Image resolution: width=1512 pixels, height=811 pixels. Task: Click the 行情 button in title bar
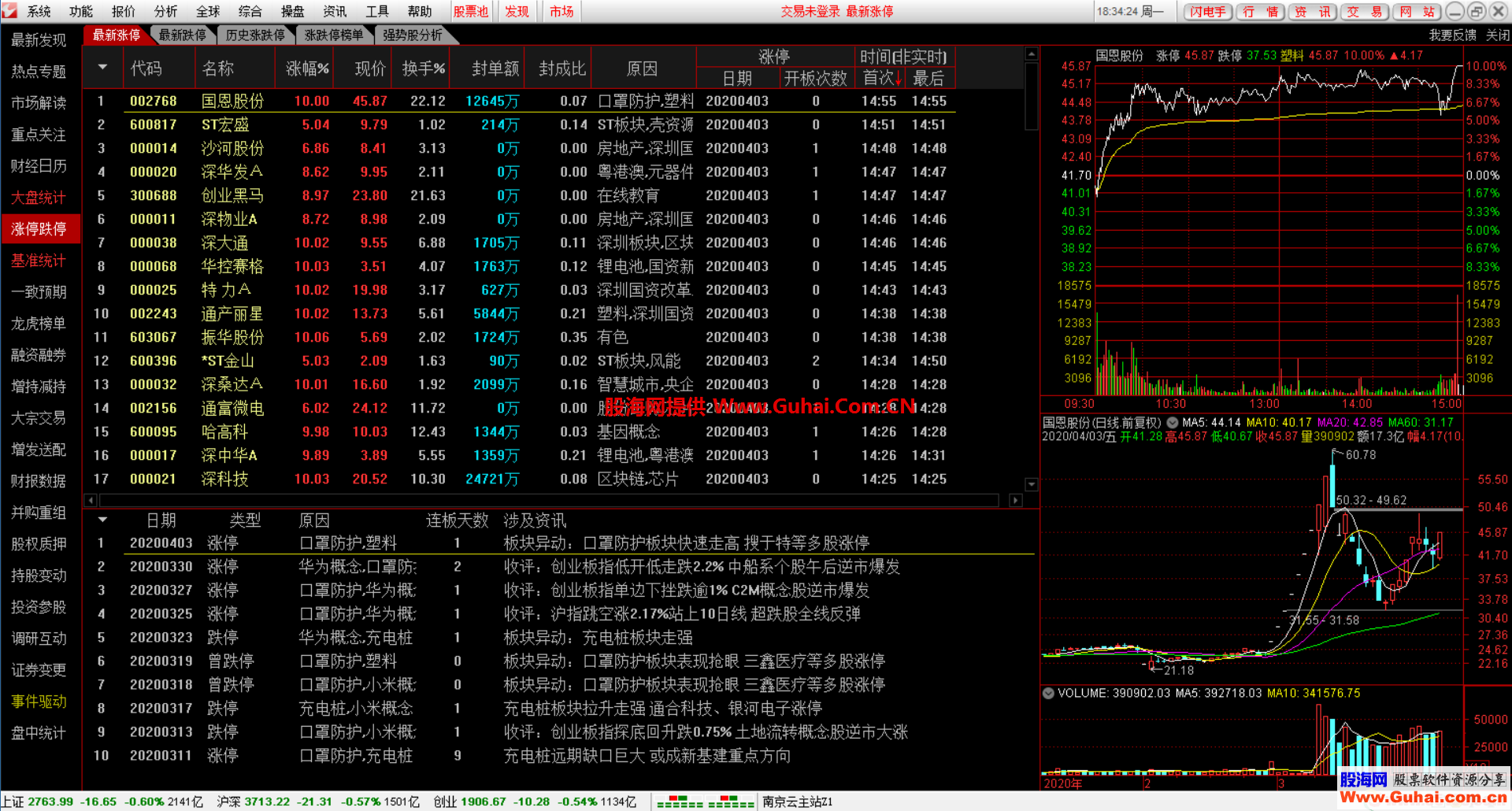click(1260, 11)
